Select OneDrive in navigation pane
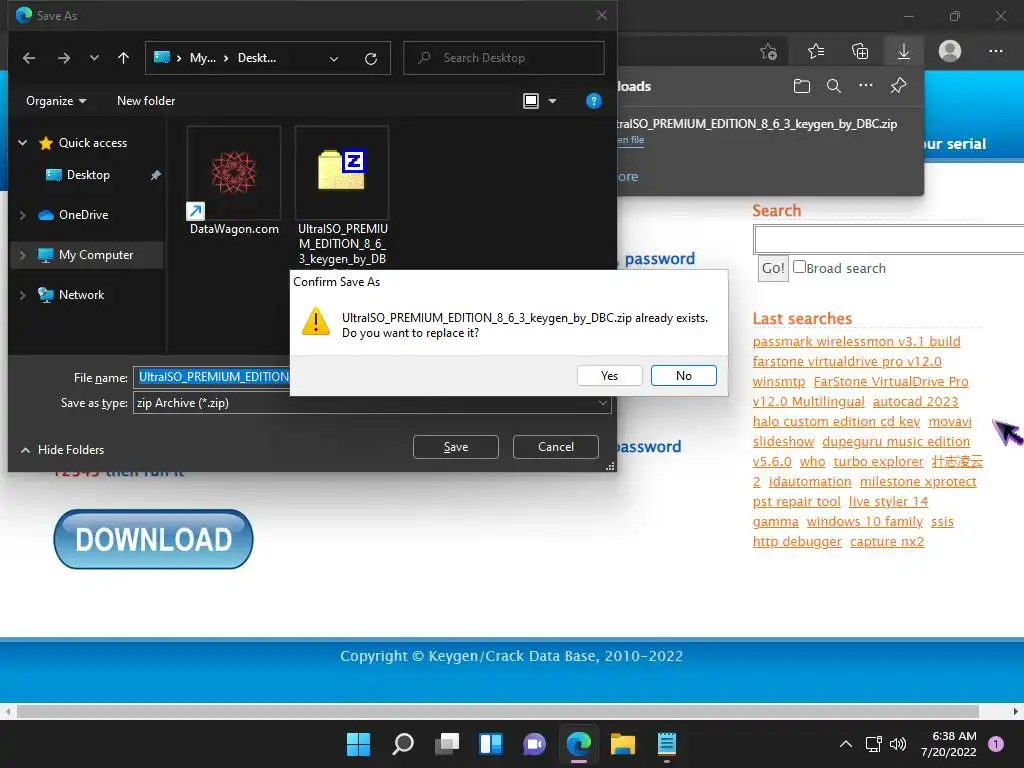The width and height of the screenshot is (1024, 768). coord(83,215)
